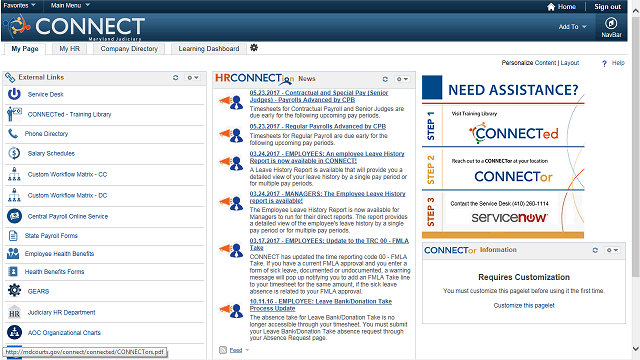The image size is (640, 360).
Task: Open the Contractual and Special Pay news link
Action: [319, 96]
